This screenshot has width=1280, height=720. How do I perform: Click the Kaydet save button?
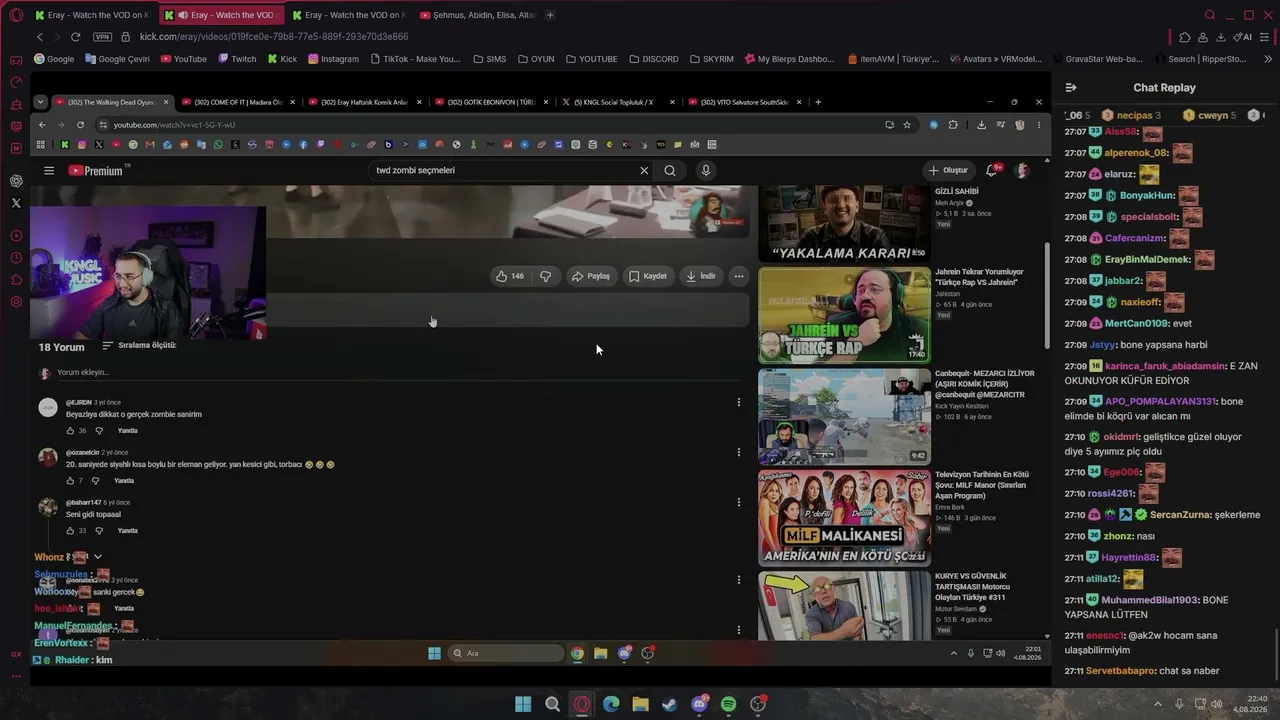tap(647, 276)
